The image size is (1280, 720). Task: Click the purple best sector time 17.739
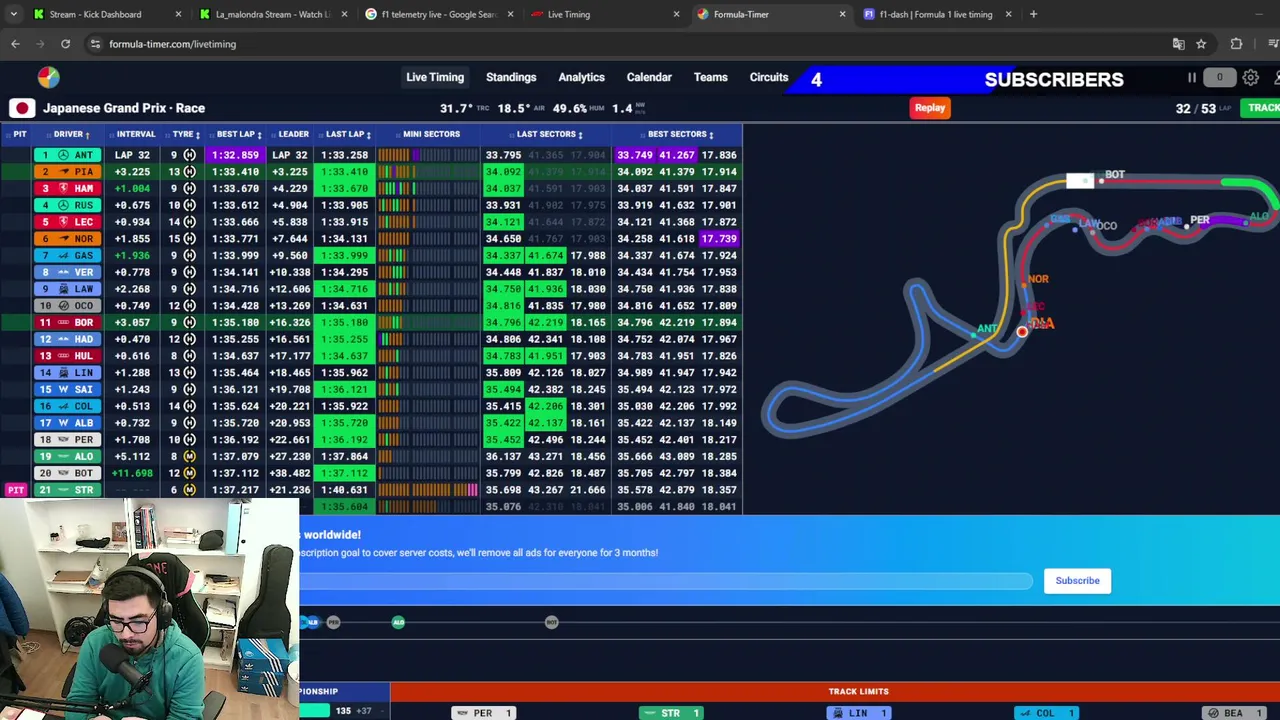719,239
